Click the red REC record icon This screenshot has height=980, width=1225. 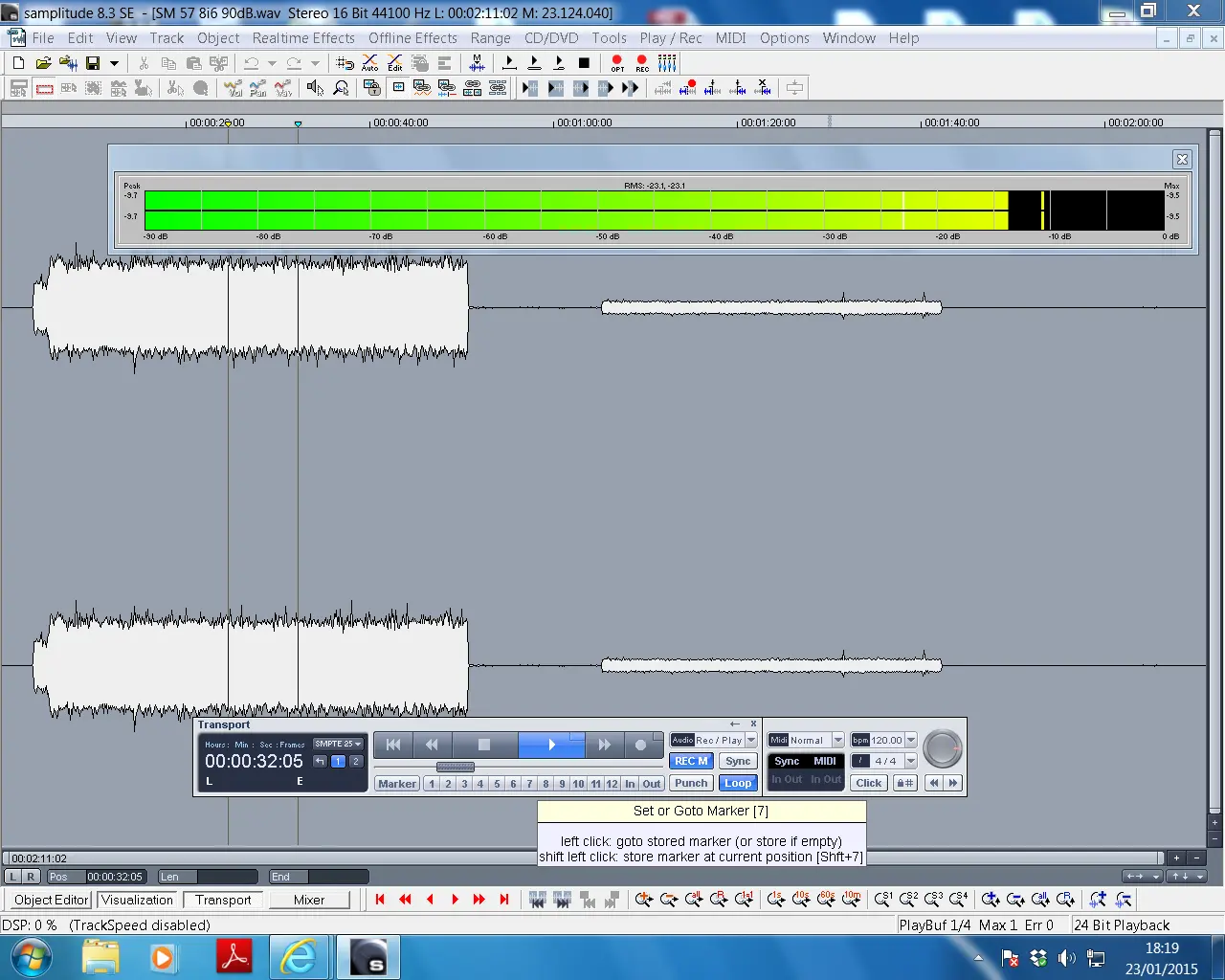click(x=642, y=63)
